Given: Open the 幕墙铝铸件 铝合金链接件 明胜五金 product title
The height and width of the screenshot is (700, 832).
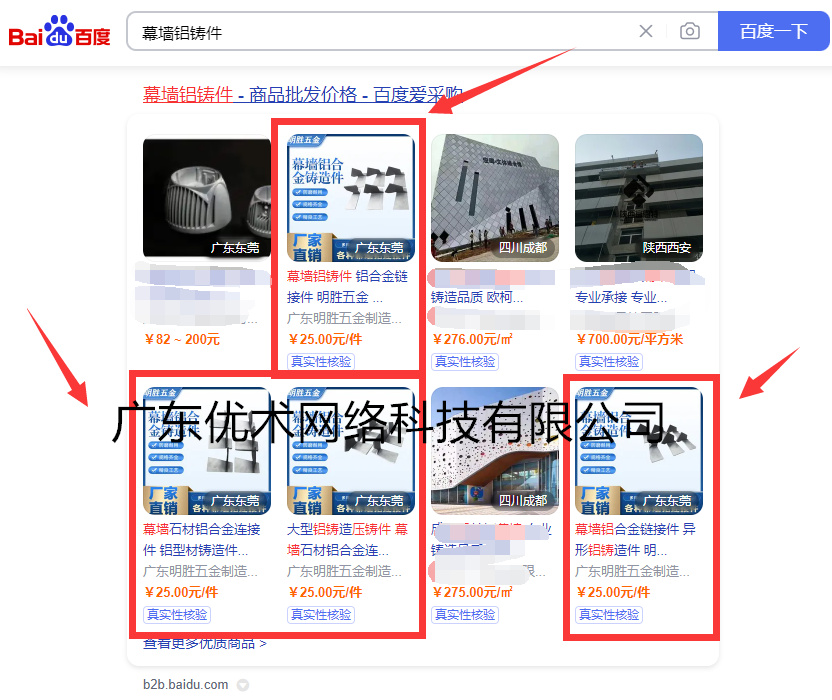Looking at the screenshot, I should pyautogui.click(x=348, y=287).
